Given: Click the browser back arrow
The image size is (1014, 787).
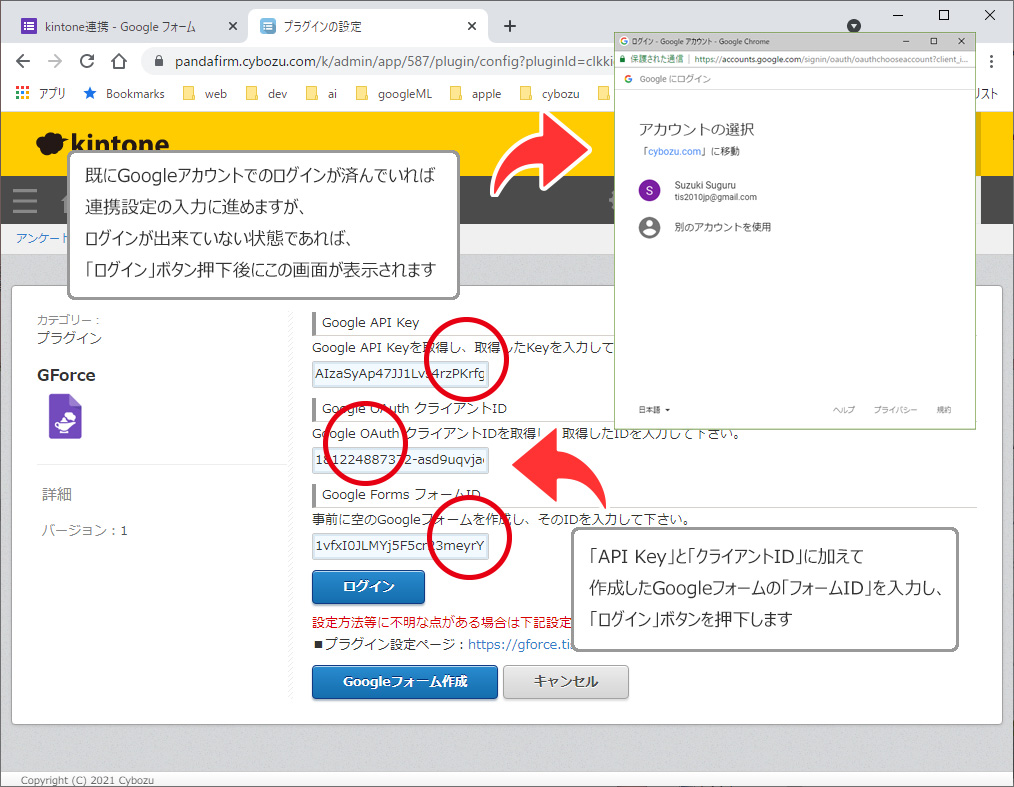Looking at the screenshot, I should [24, 61].
